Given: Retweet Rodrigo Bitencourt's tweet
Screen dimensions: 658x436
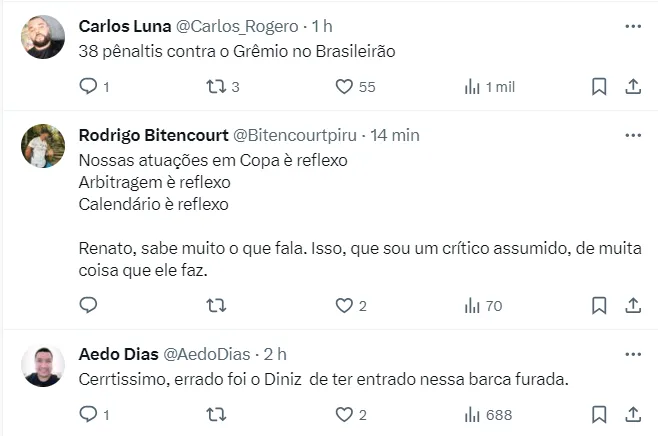Looking at the screenshot, I should coord(216,305).
